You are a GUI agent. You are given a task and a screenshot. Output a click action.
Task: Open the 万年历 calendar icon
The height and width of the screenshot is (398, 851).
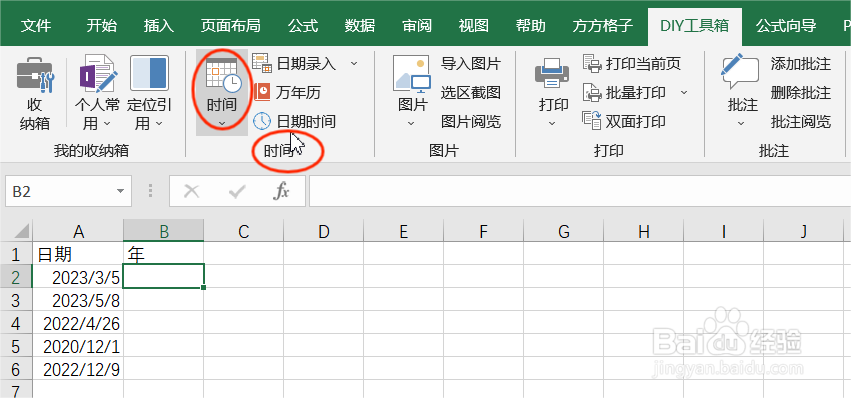point(262,92)
